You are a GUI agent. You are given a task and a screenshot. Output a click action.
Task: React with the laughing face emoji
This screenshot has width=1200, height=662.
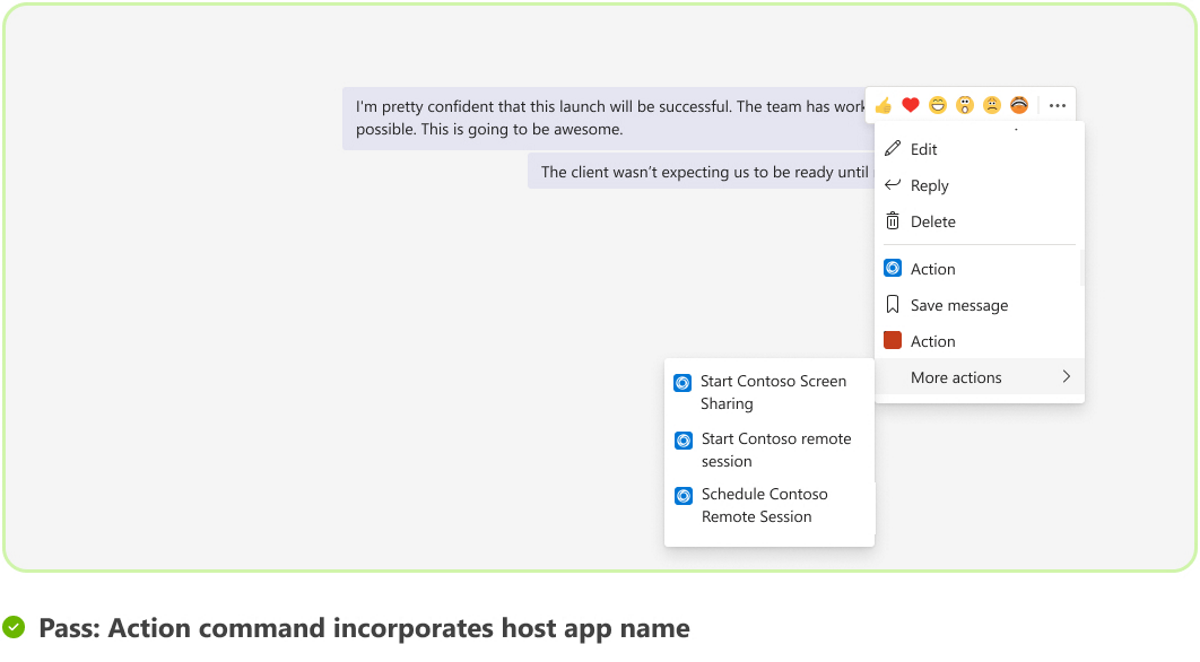937,105
